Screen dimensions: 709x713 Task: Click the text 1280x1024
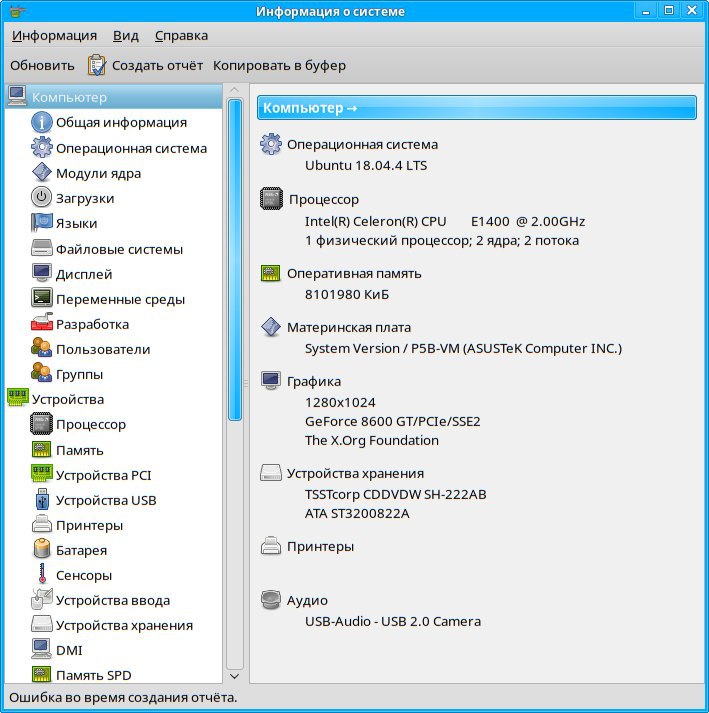tap(340, 402)
